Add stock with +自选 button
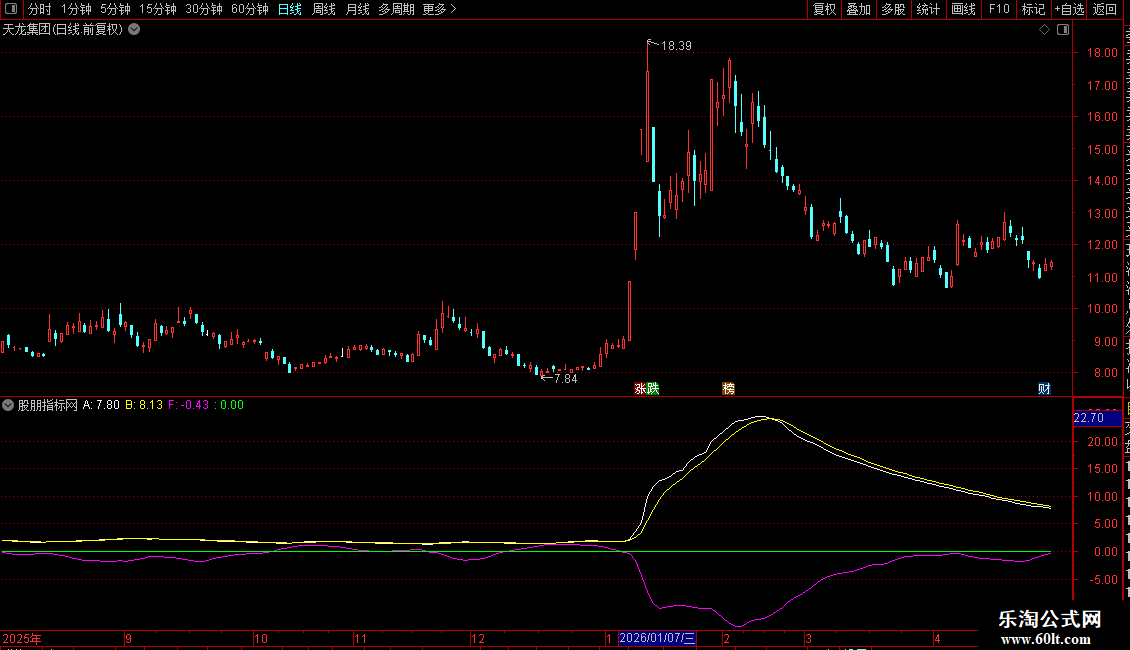 1069,9
